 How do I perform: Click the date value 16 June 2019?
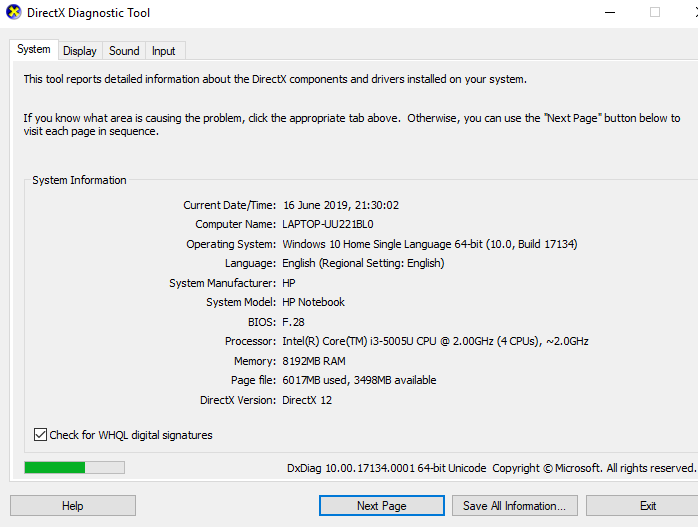click(x=341, y=205)
